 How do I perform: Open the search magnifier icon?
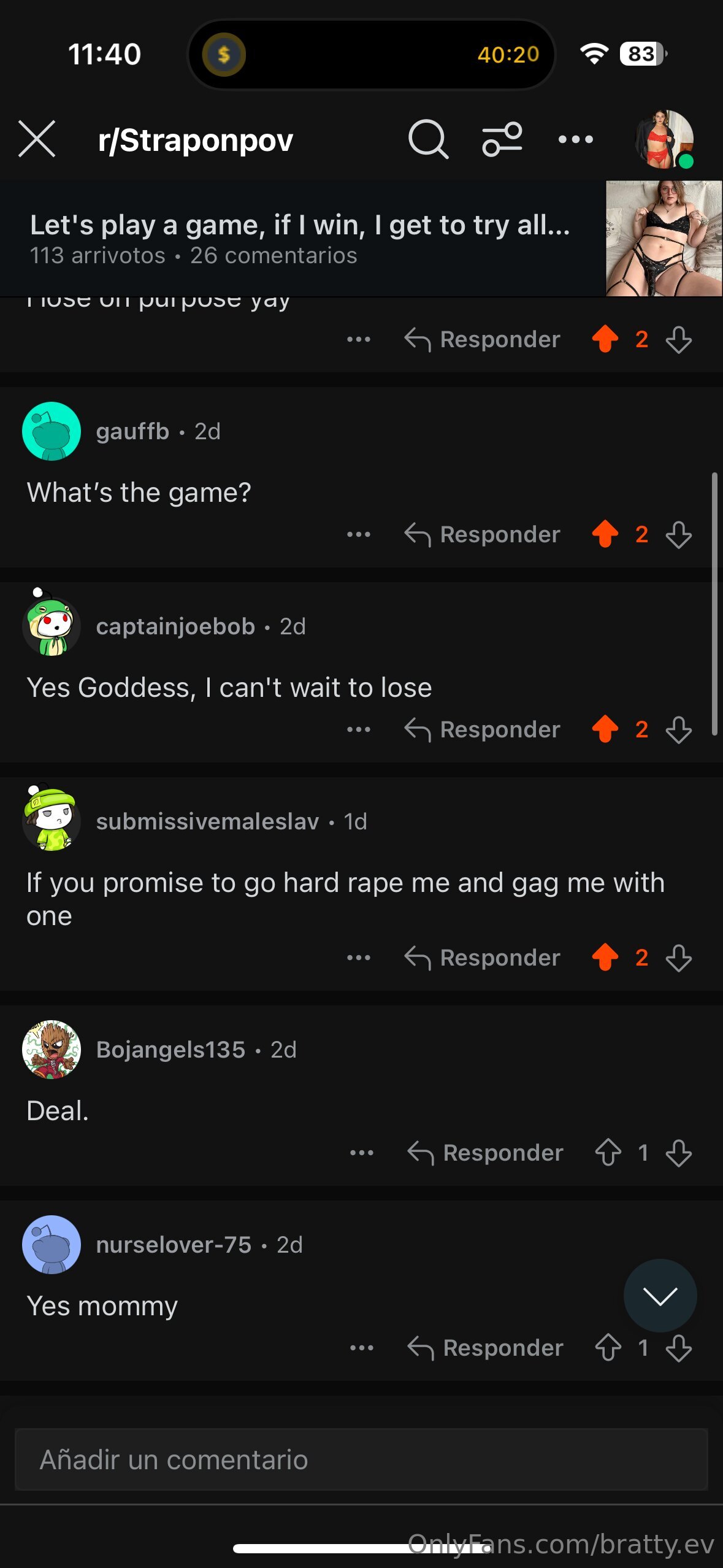428,140
